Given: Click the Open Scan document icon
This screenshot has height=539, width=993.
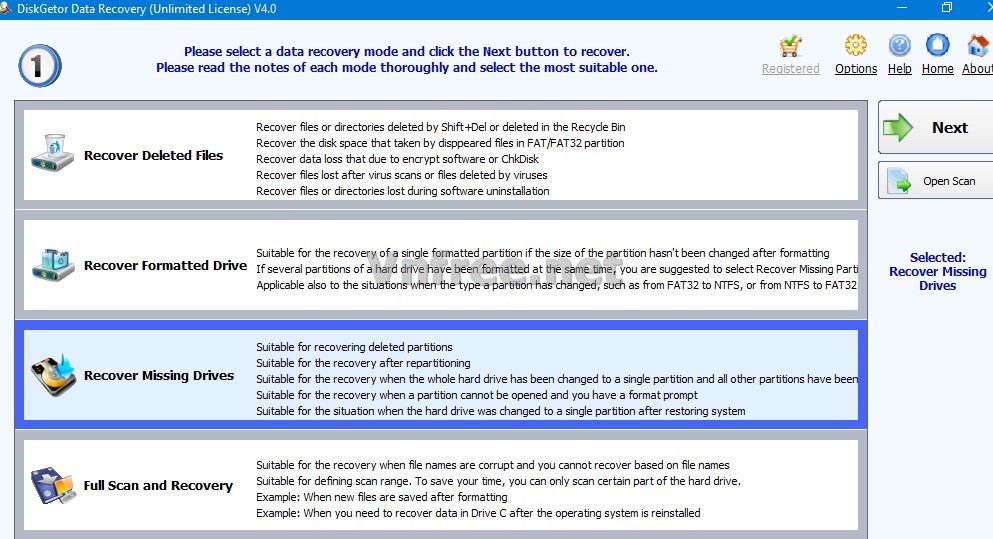Looking at the screenshot, I should pos(899,182).
